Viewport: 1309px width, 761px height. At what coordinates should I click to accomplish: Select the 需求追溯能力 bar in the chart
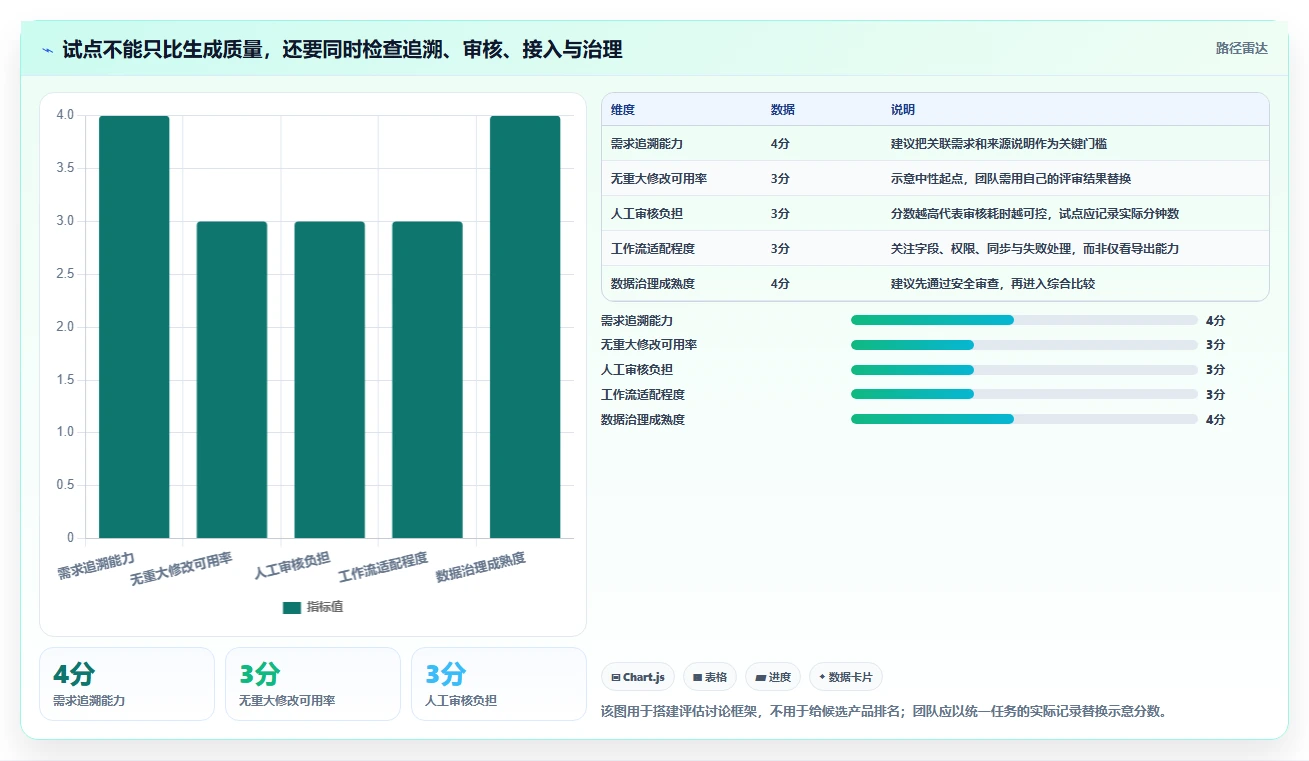(134, 327)
